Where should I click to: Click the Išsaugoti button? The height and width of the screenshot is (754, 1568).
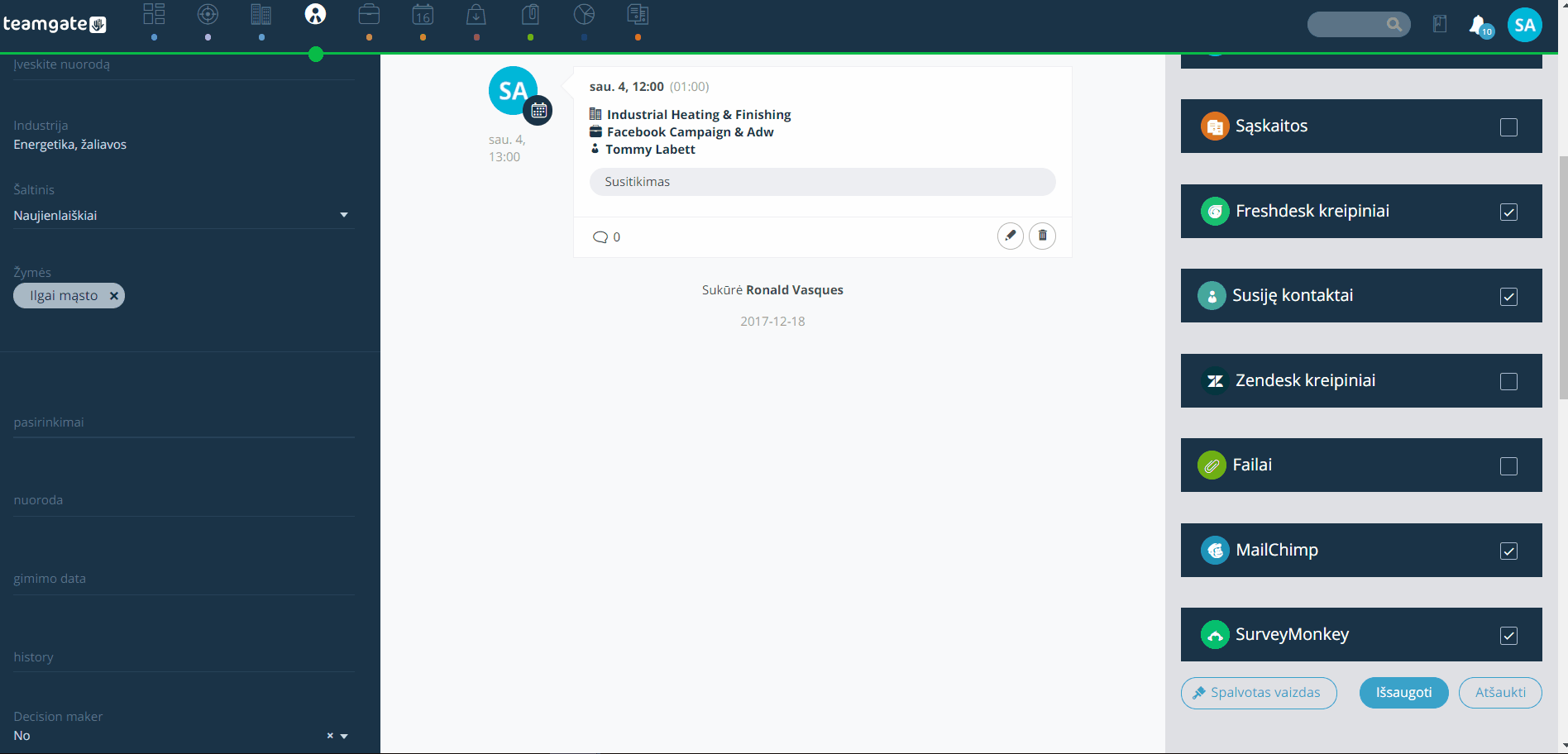click(x=1403, y=693)
